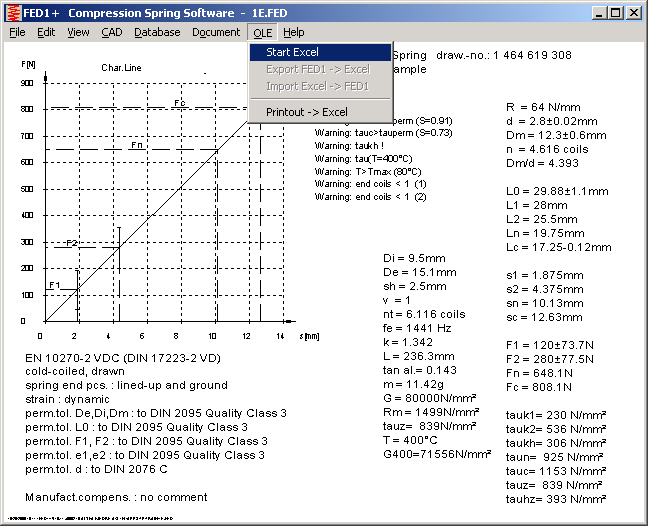Click the 'De = 15.1mm' text
The width and height of the screenshot is (648, 526).
[x=419, y=273]
